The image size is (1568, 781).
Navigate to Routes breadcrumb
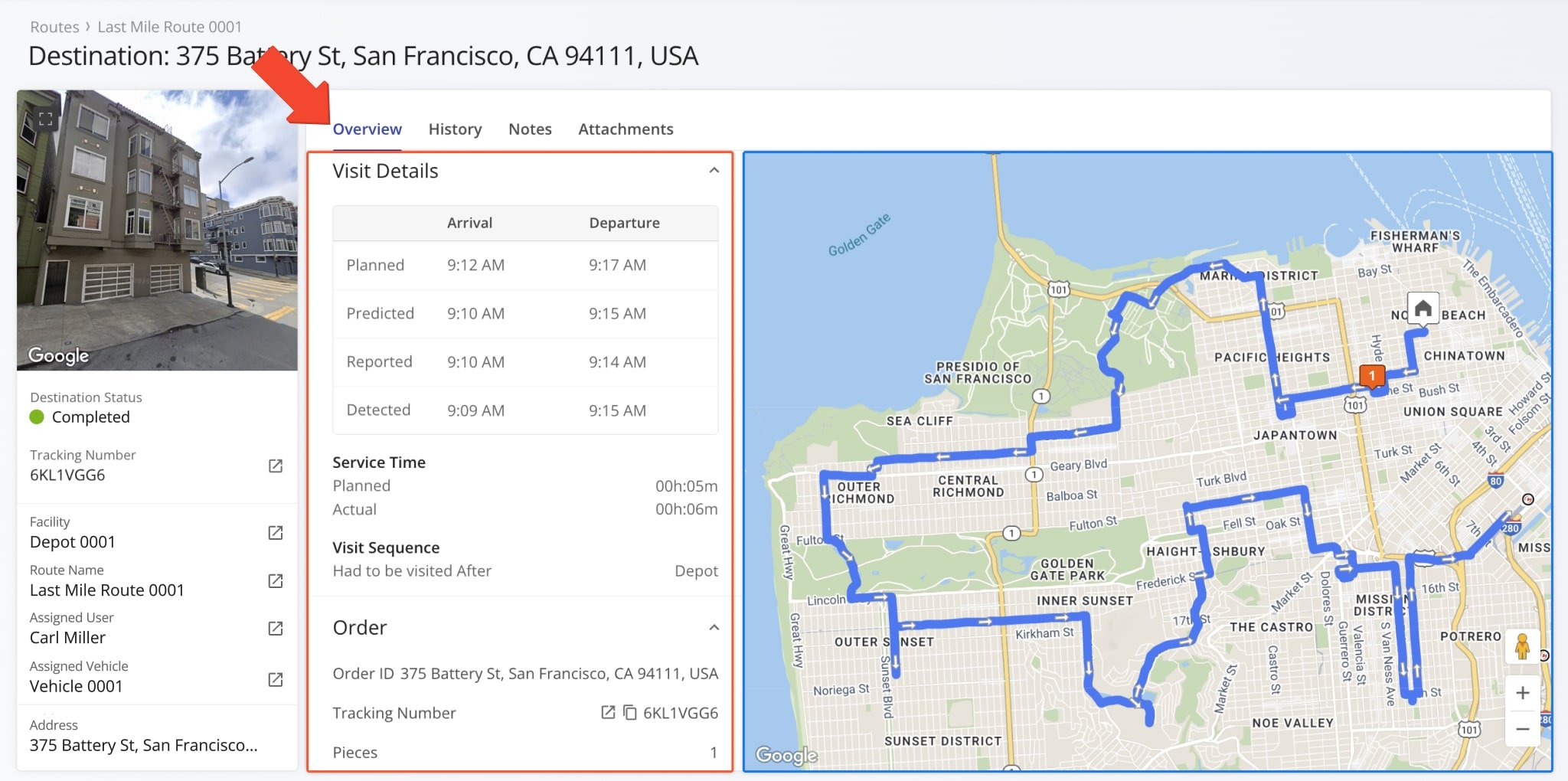(54, 27)
